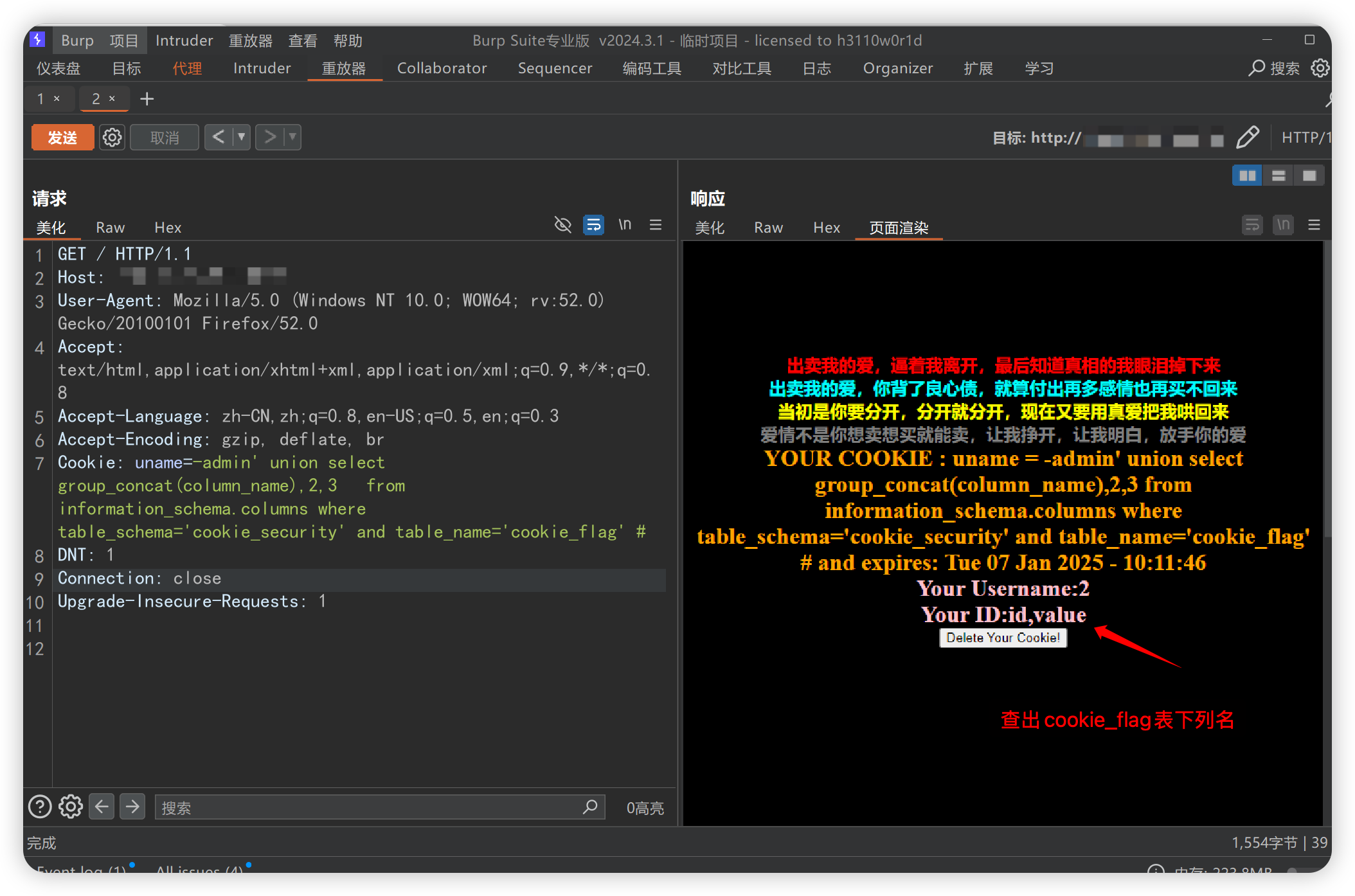Screen dimensions: 1355x896
Task: Expand the previous request history dropdown
Action: pos(242,137)
